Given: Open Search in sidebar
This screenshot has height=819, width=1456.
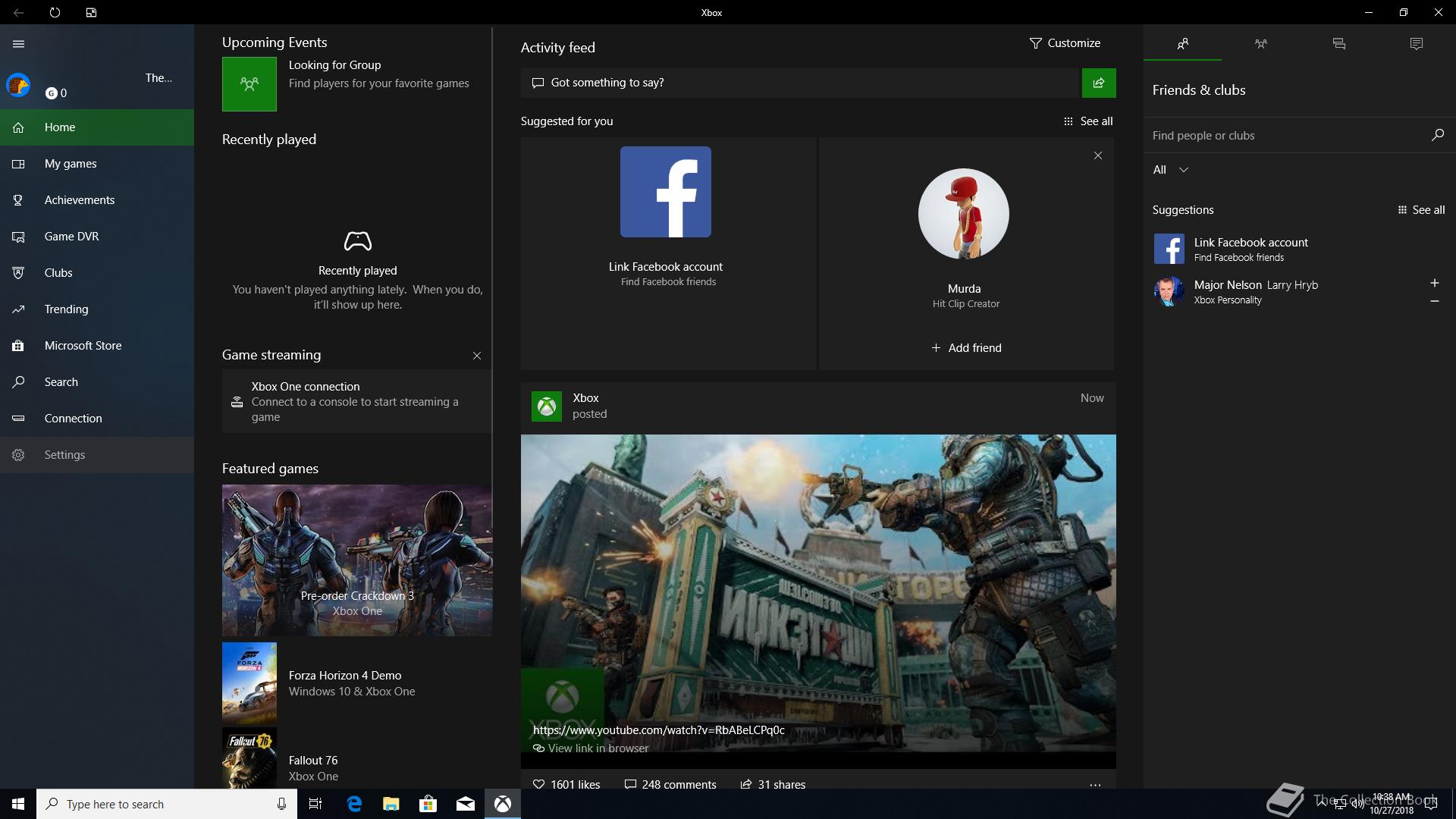Looking at the screenshot, I should click(x=97, y=382).
